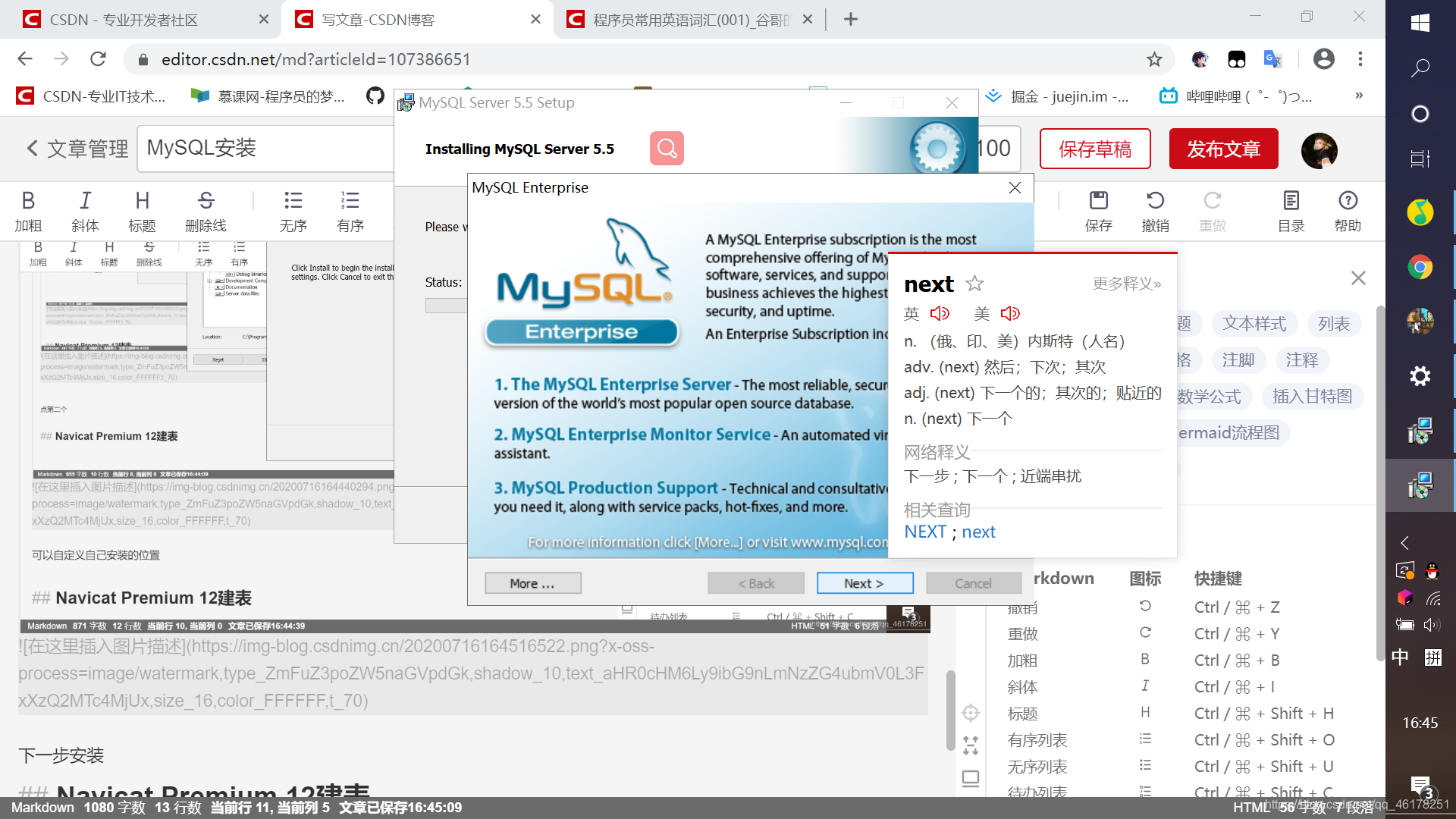Open the user avatar in CSDN editor
This screenshot has height=819, width=1456.
1319,149
